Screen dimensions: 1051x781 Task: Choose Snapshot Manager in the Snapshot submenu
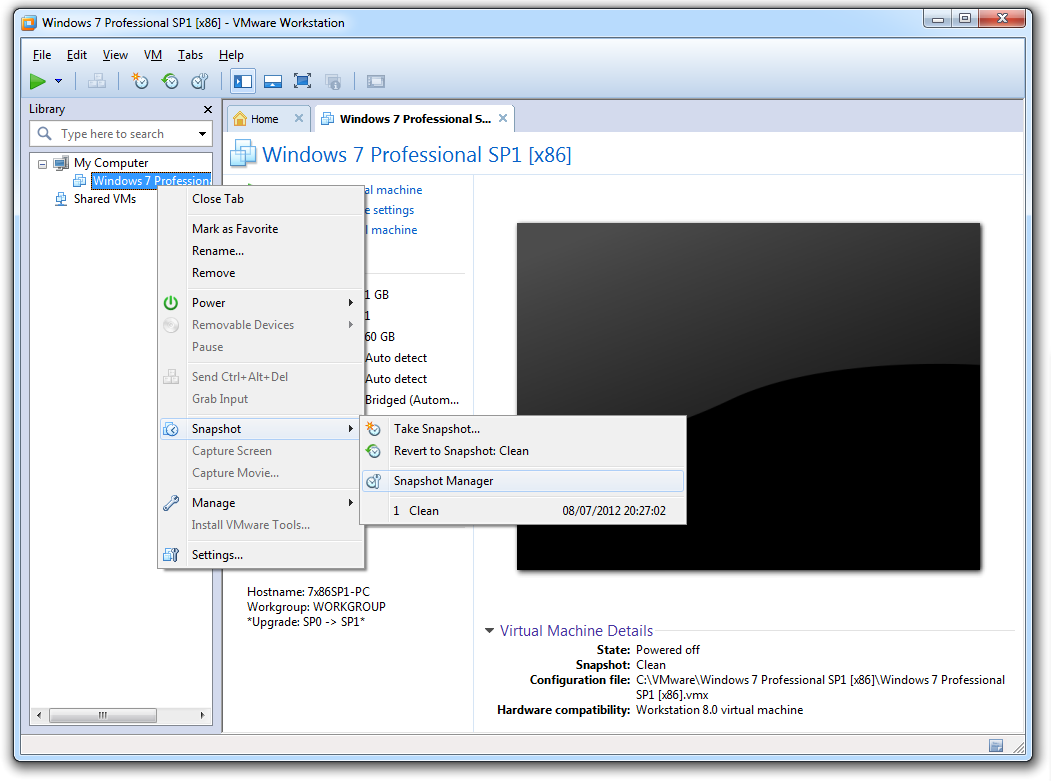[443, 481]
